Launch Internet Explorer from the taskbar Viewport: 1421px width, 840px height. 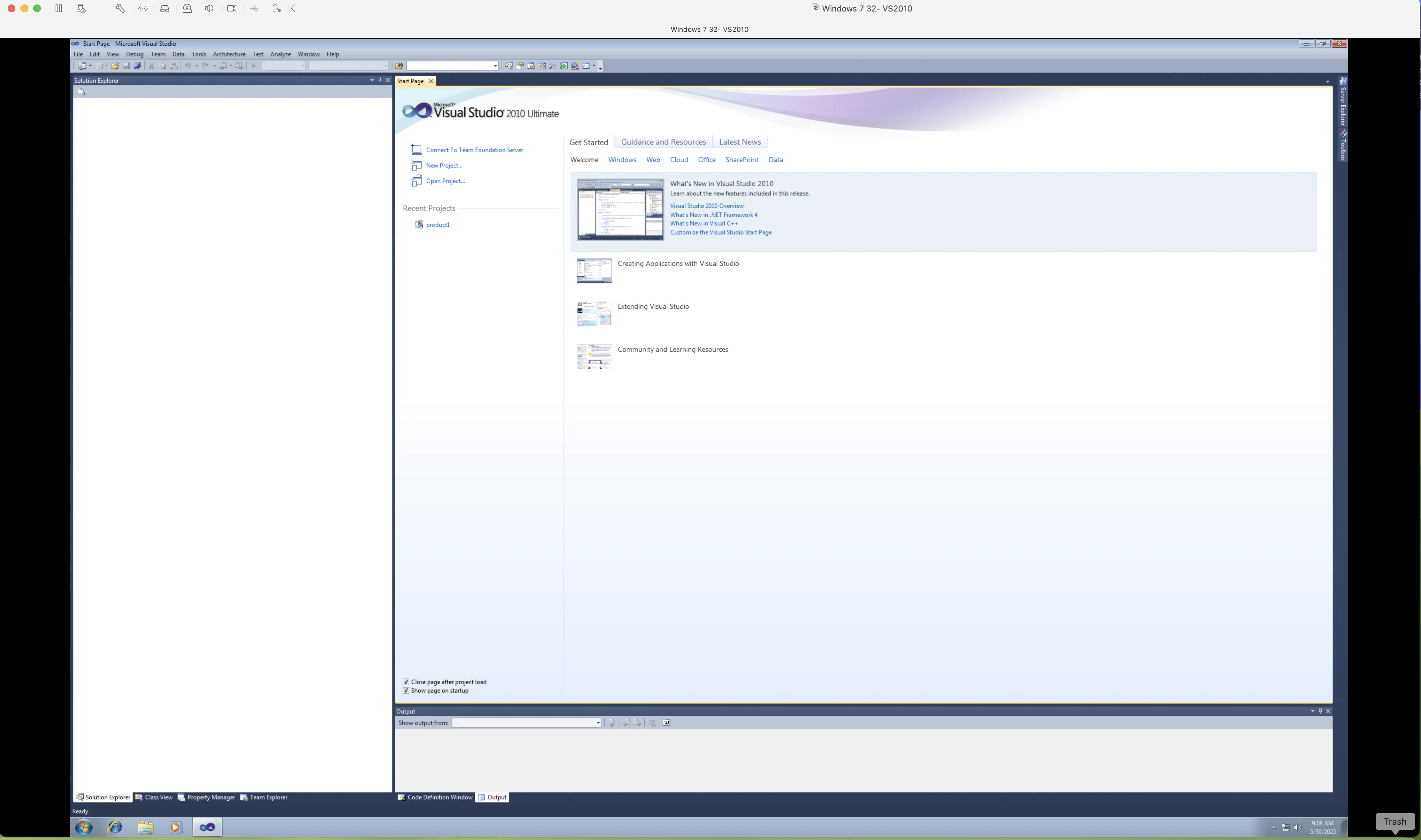[x=115, y=828]
